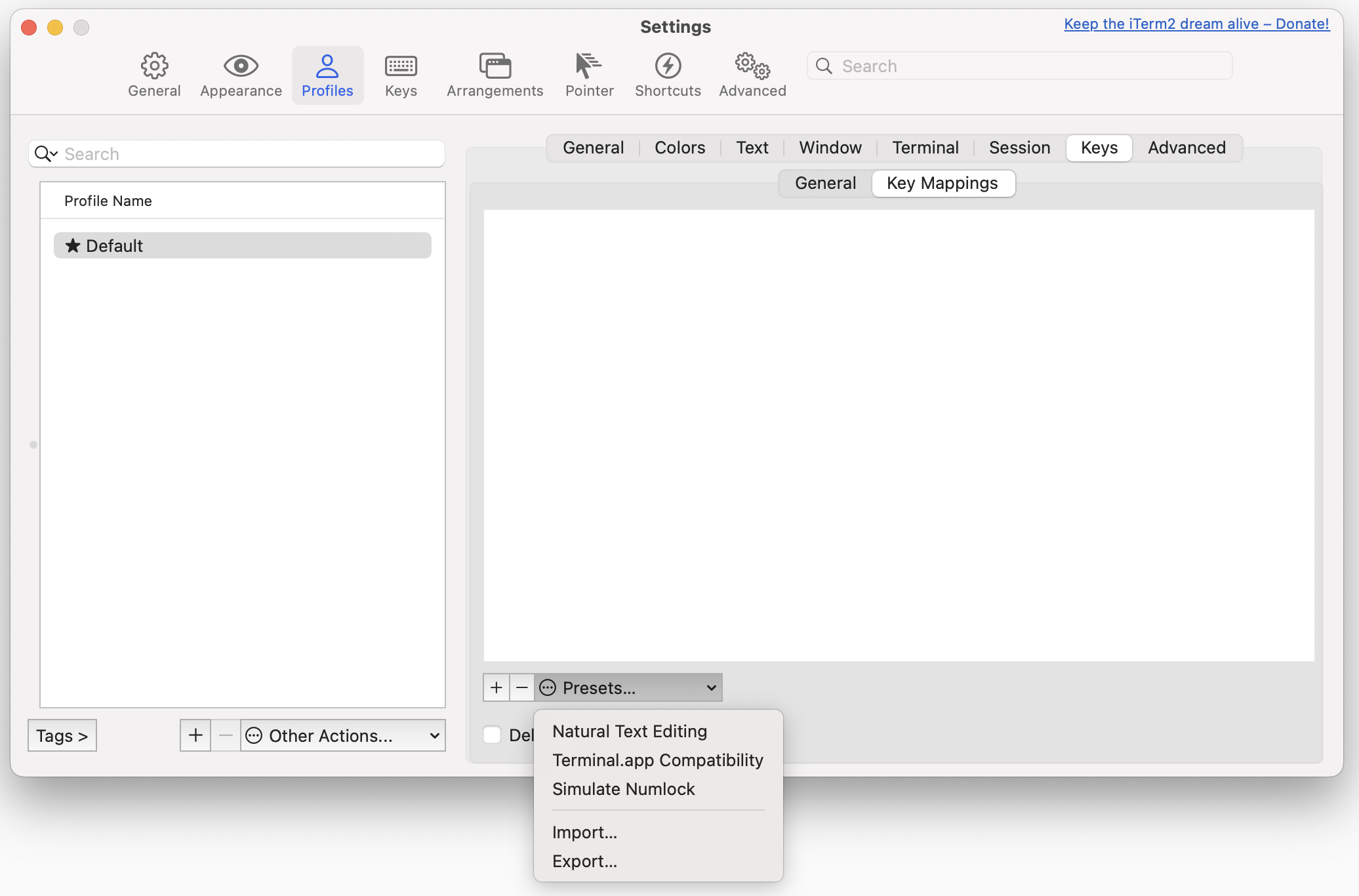The image size is (1359, 896).
Task: Remove profile with minus button
Action: [226, 735]
